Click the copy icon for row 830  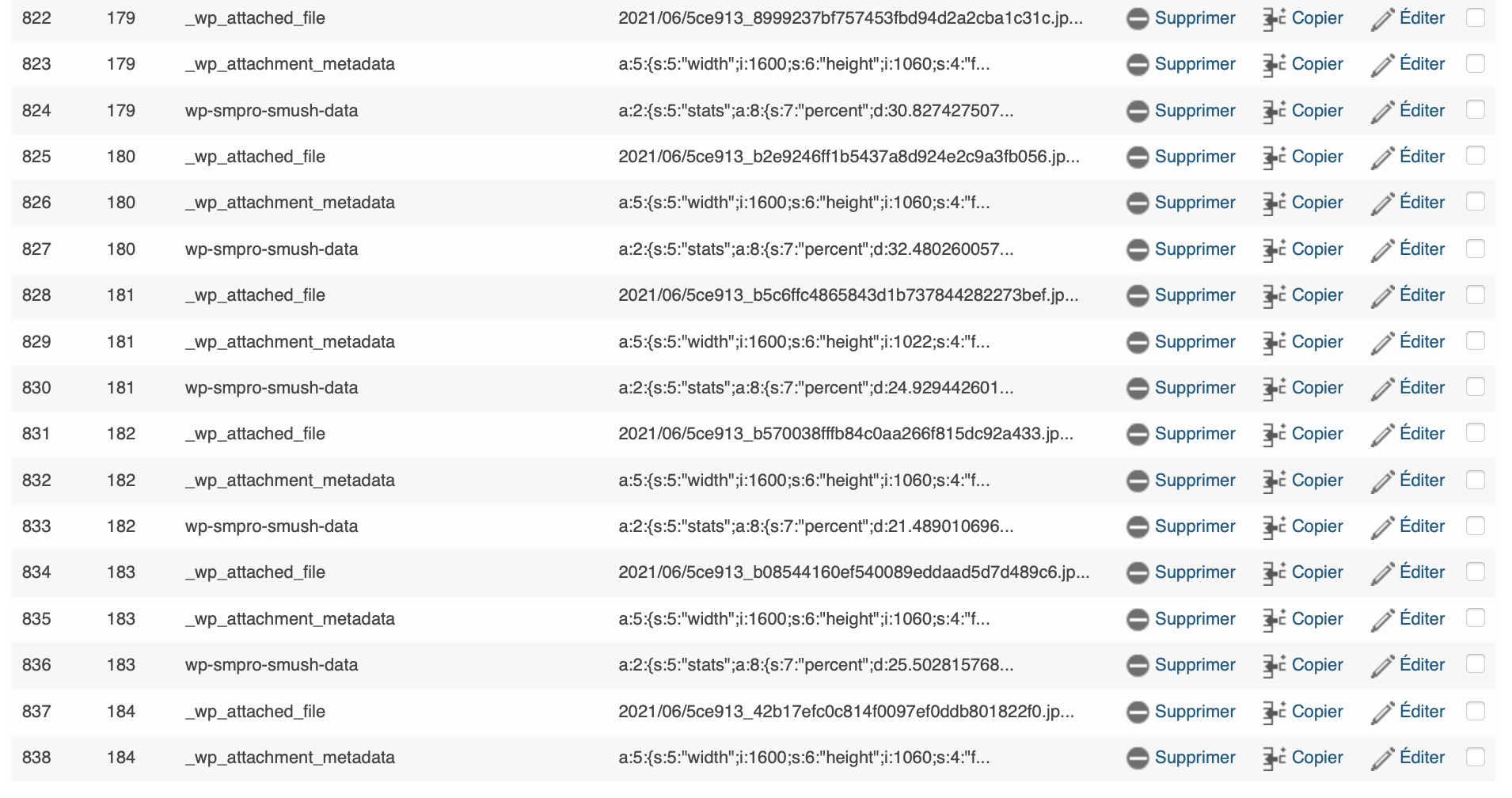coord(1274,389)
